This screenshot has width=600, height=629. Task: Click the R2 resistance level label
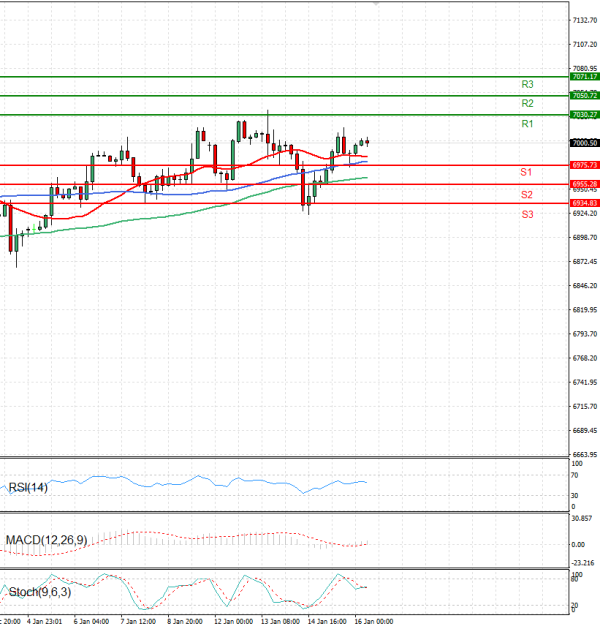click(527, 104)
